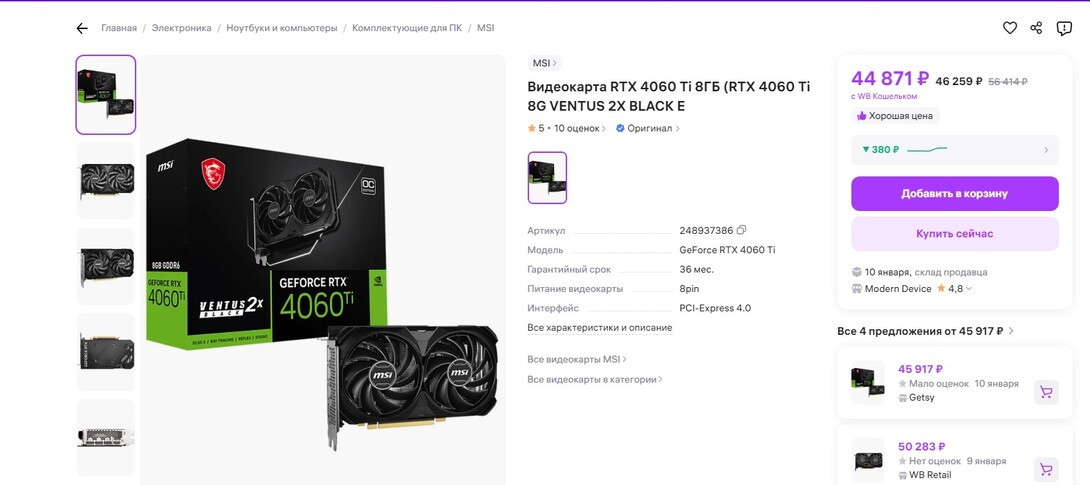The image size is (1090, 485).
Task: Add product to favorites with heart icon
Action: [x=1009, y=28]
